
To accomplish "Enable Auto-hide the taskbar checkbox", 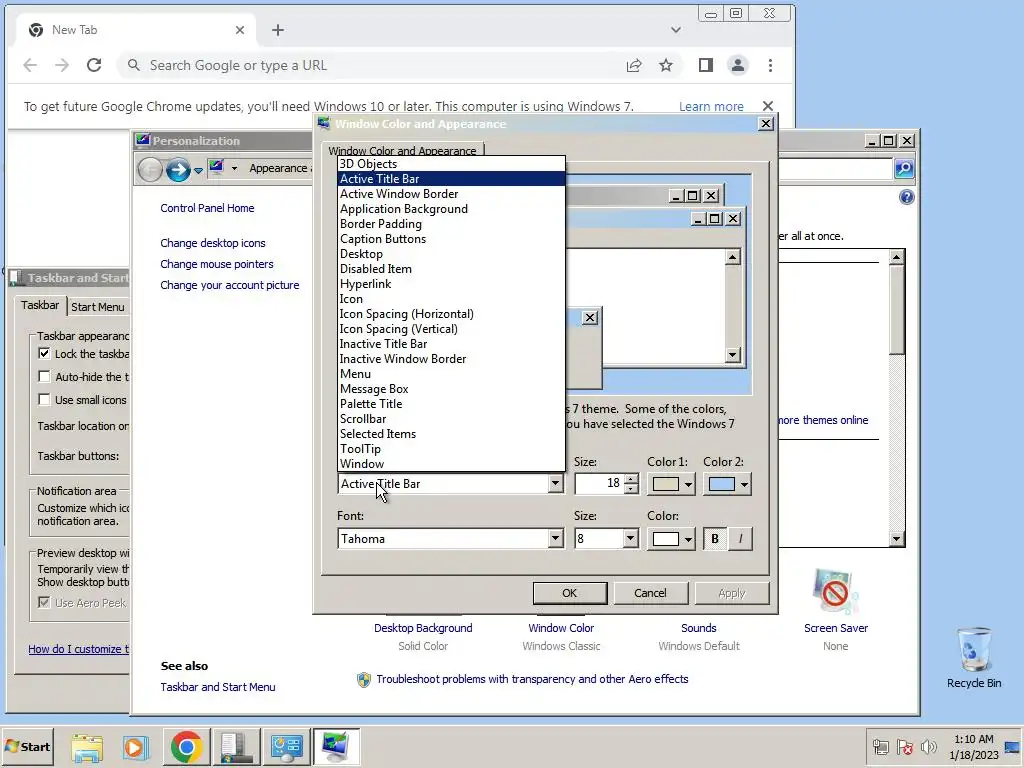I will pos(44,377).
